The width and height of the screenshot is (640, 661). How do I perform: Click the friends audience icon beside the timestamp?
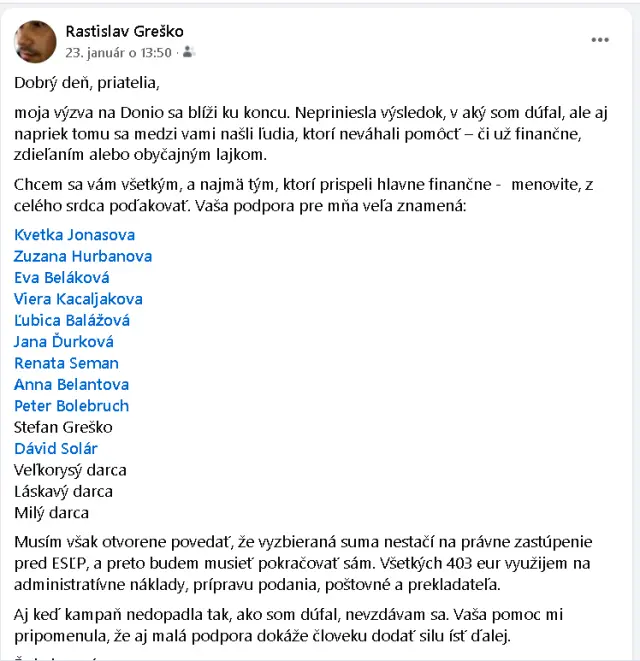pyautogui.click(x=189, y=52)
